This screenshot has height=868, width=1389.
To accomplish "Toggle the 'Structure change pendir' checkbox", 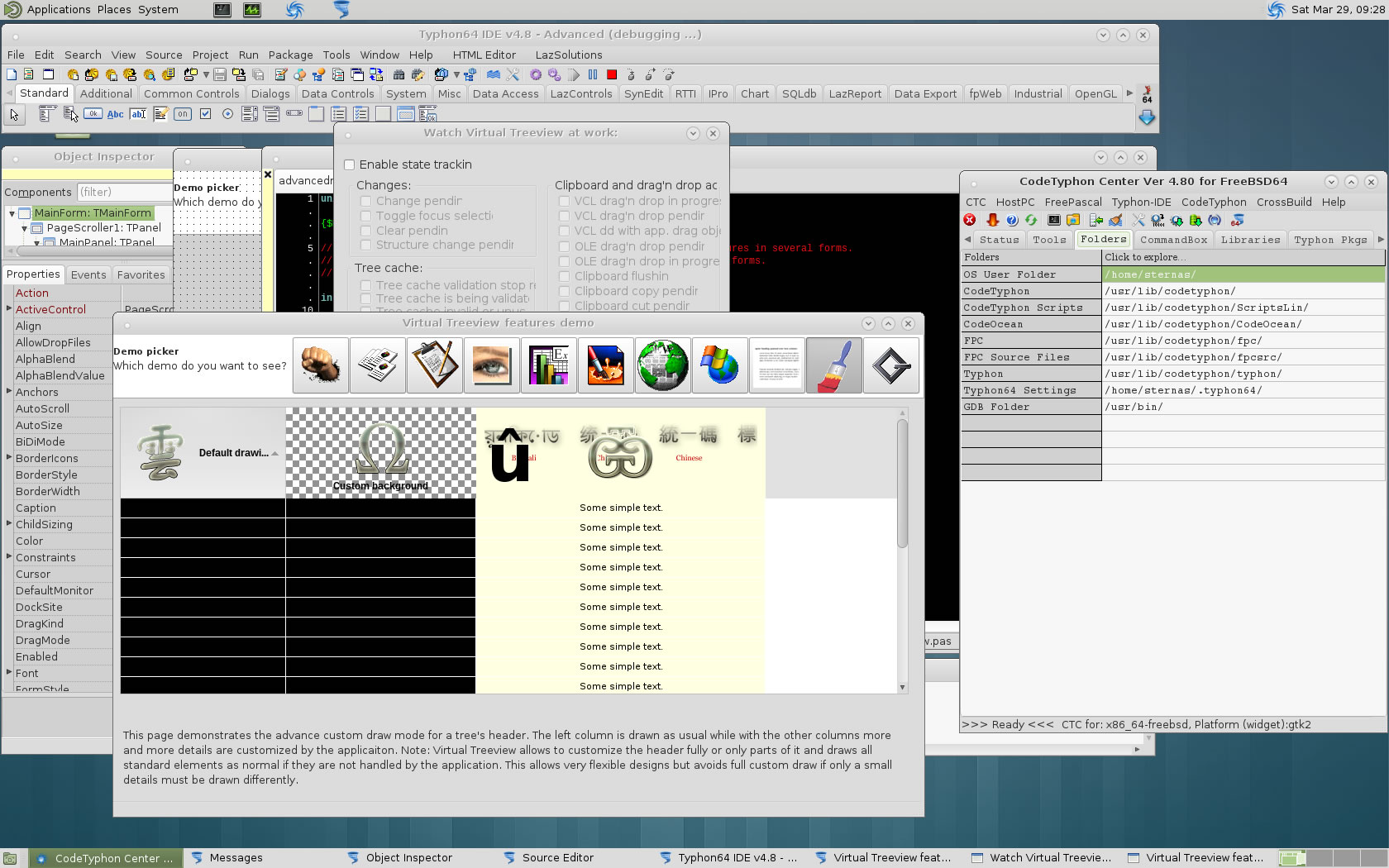I will tap(365, 245).
